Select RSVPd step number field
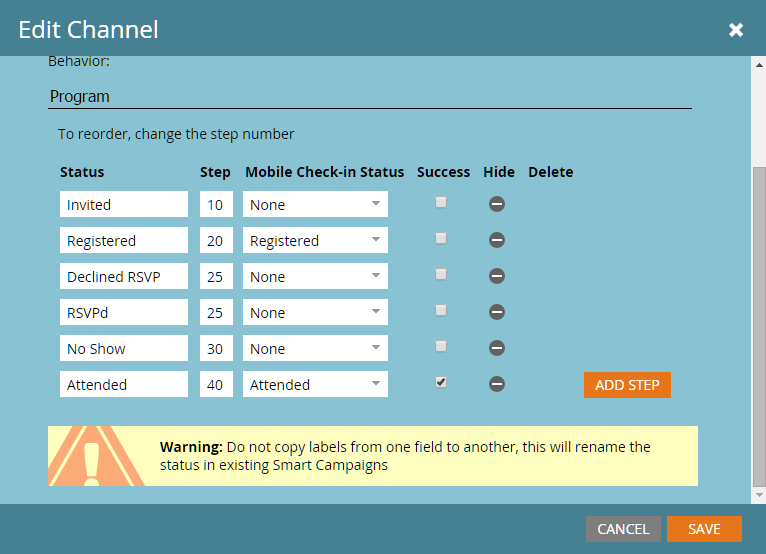The height and width of the screenshot is (554, 766). tap(216, 312)
